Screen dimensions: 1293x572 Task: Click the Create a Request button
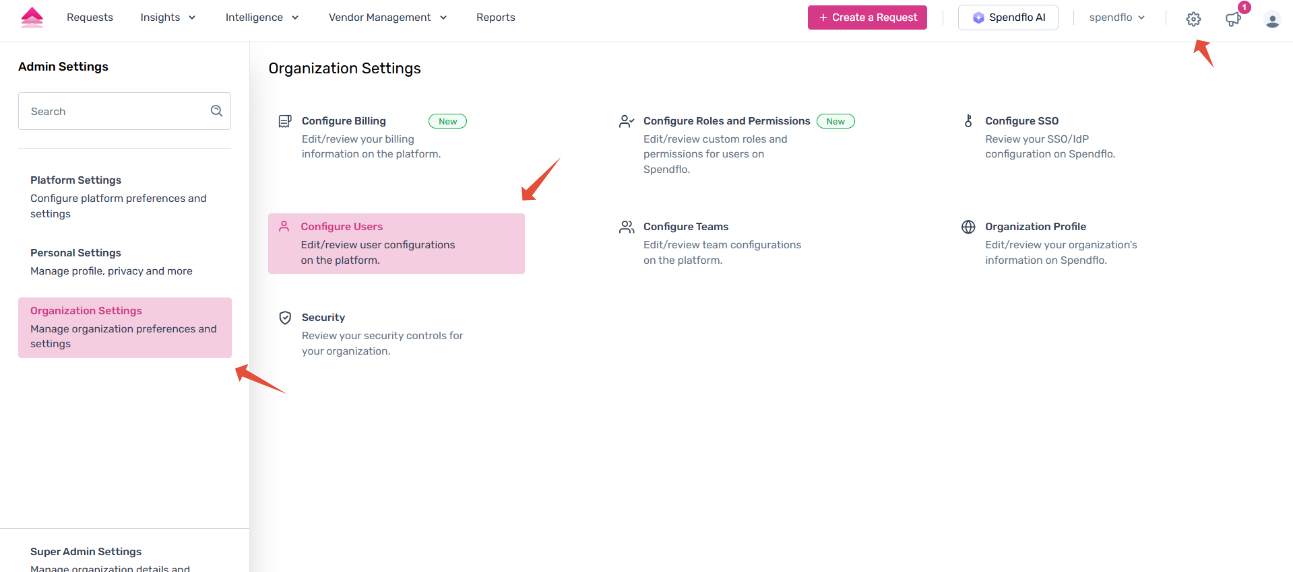[x=867, y=17]
